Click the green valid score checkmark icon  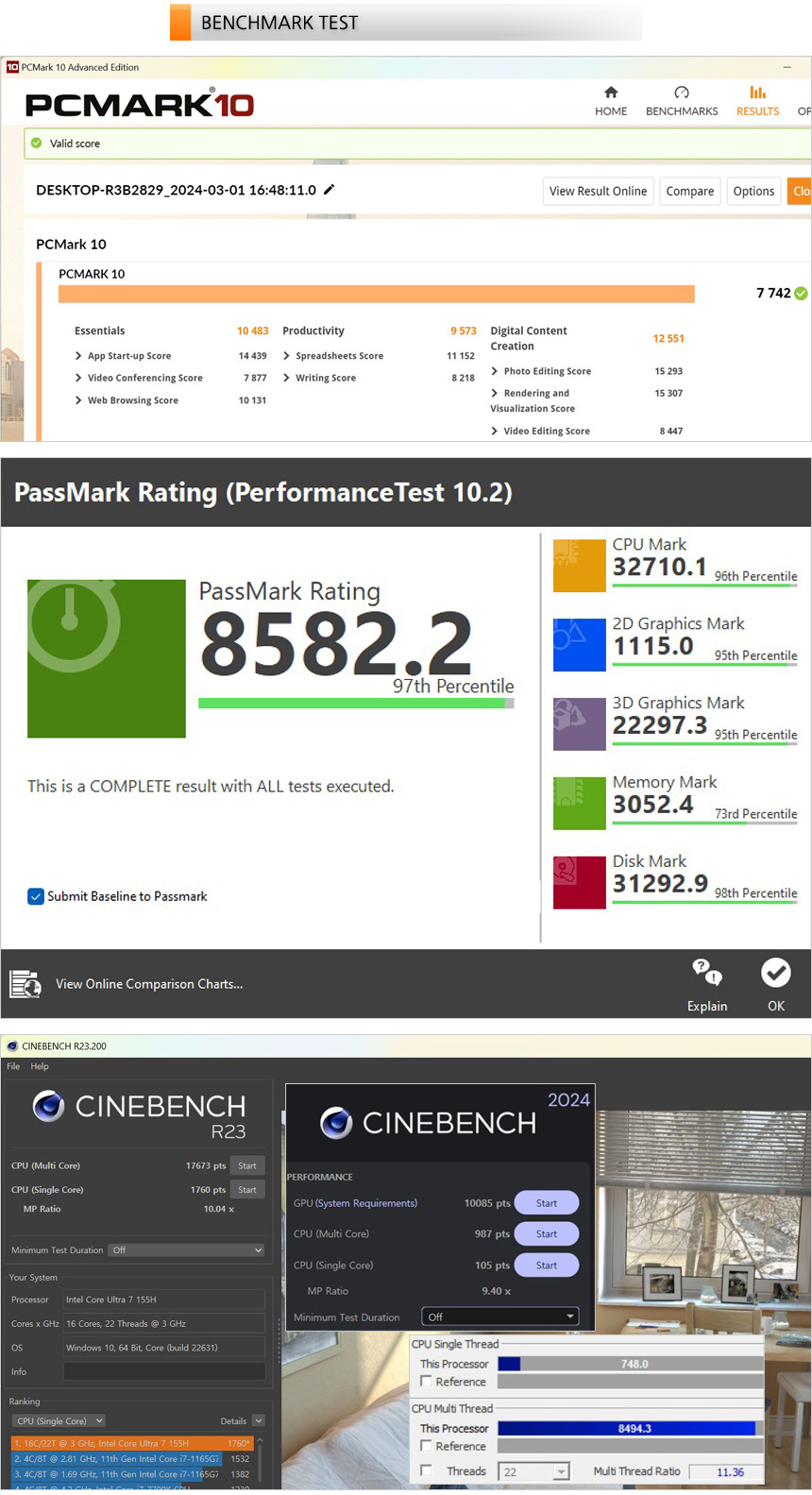37,144
